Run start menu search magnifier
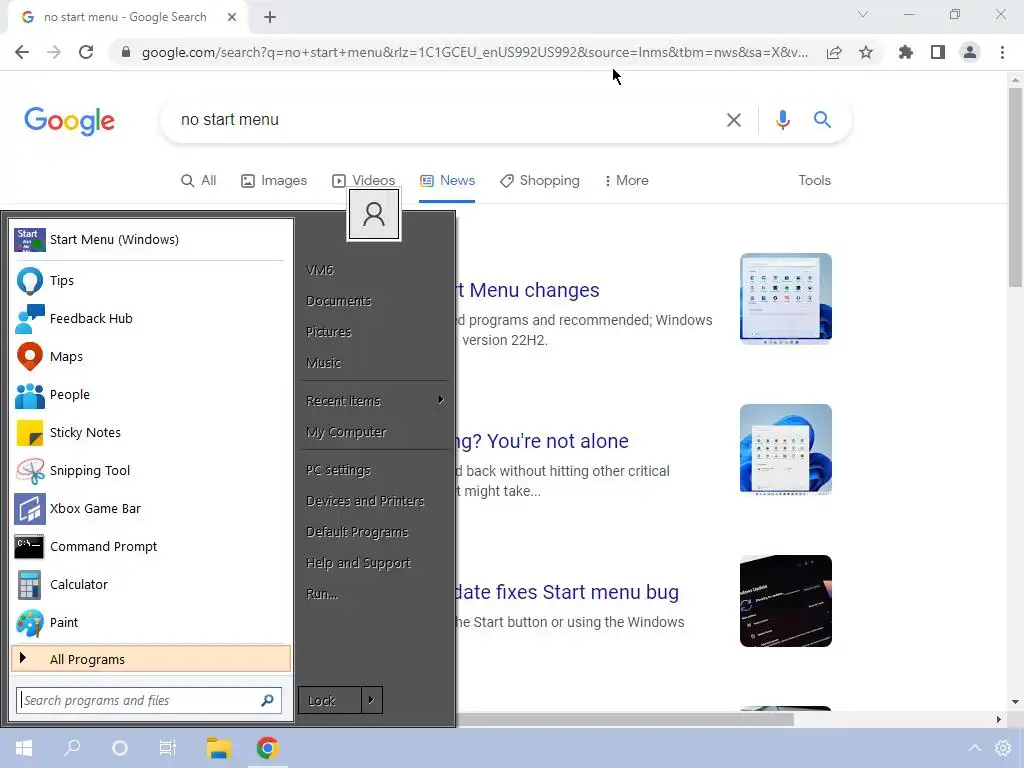This screenshot has width=1024, height=768. pos(267,700)
